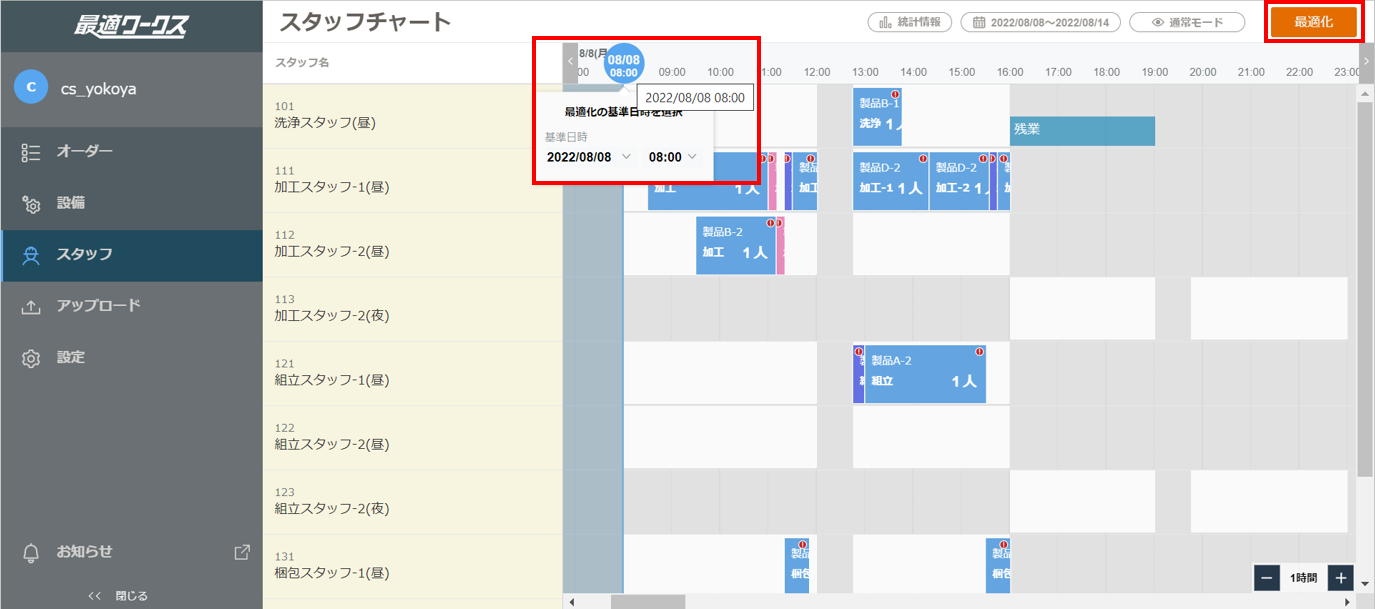Viewport: 1375px width, 609px height.
Task: Select staff row 123 組立スタッフ-2(夜)
Action: pos(413,502)
